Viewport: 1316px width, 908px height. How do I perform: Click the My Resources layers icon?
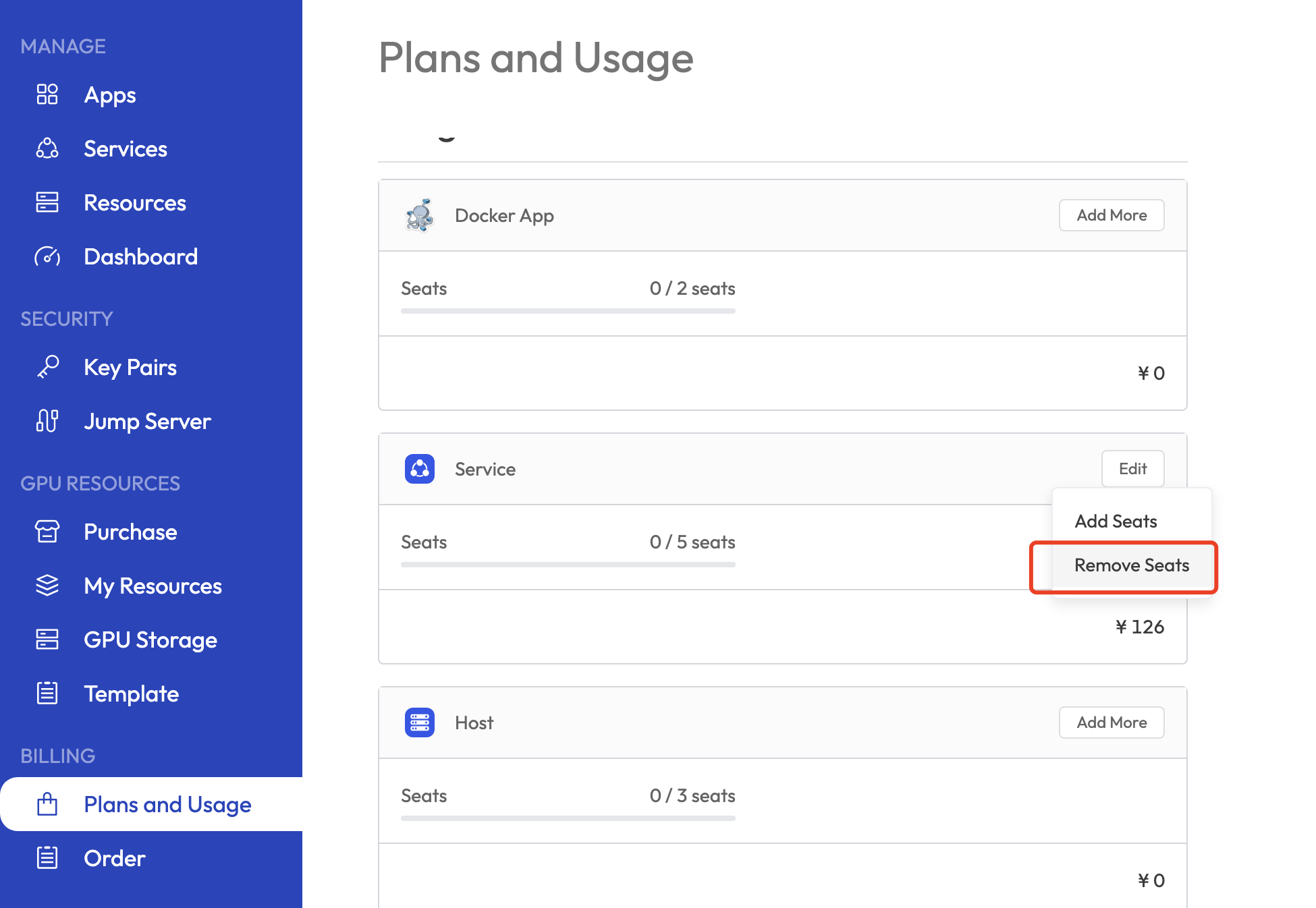tap(47, 586)
